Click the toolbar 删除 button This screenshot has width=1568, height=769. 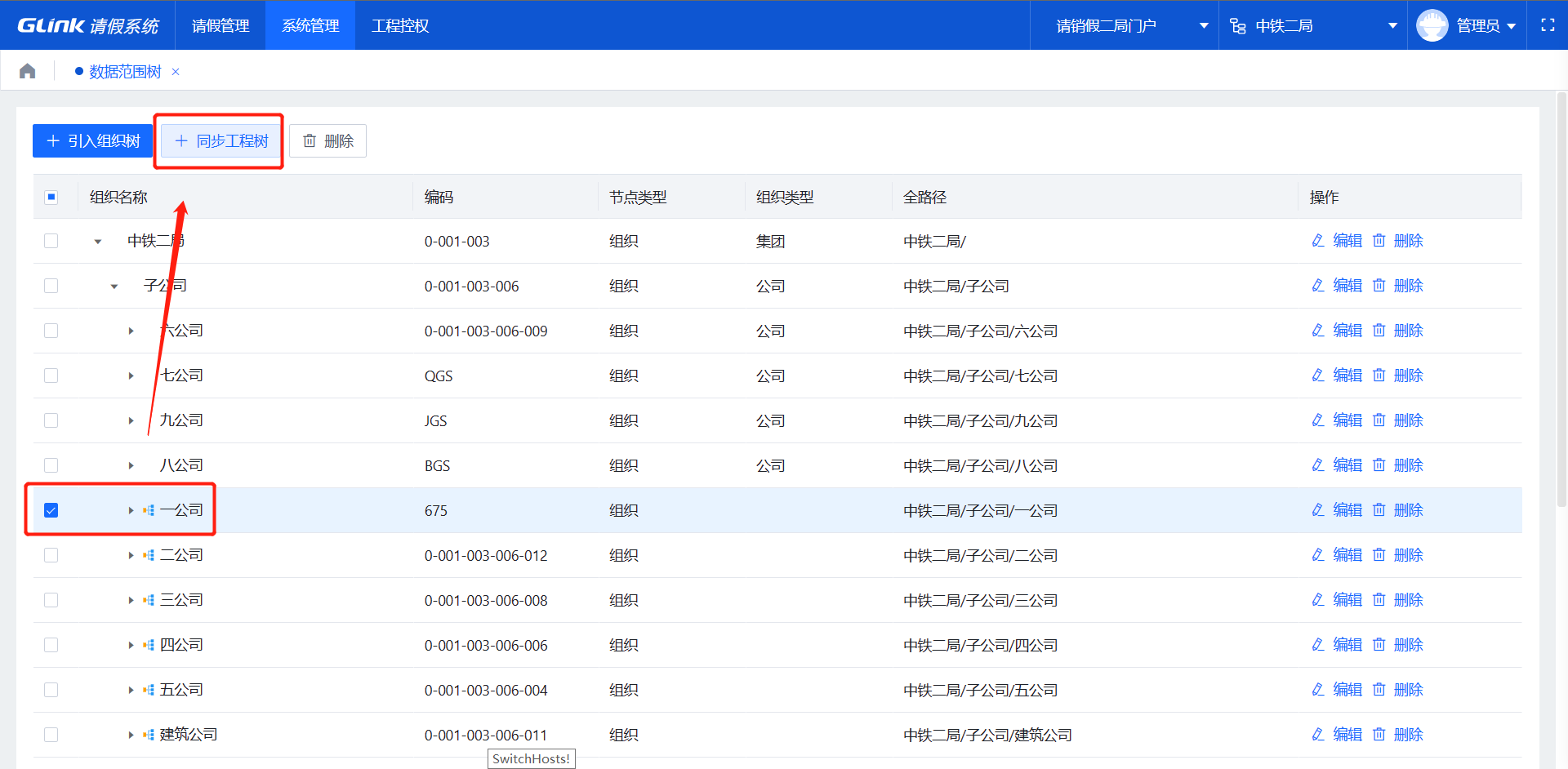pos(327,141)
